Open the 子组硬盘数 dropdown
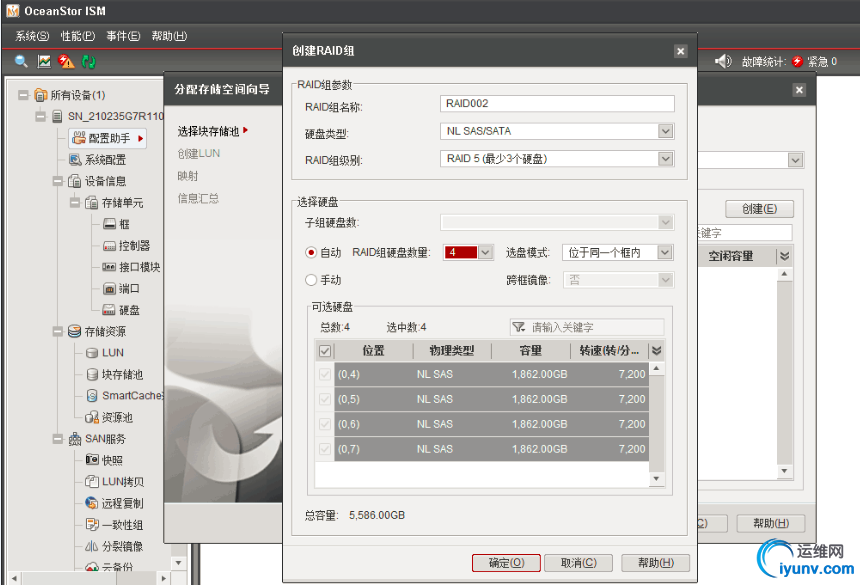The height and width of the screenshot is (585, 860). point(665,222)
